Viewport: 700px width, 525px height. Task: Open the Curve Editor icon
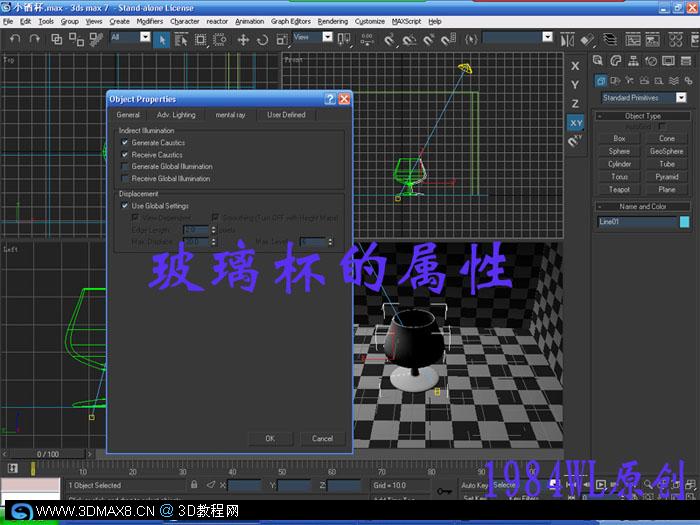[633, 40]
